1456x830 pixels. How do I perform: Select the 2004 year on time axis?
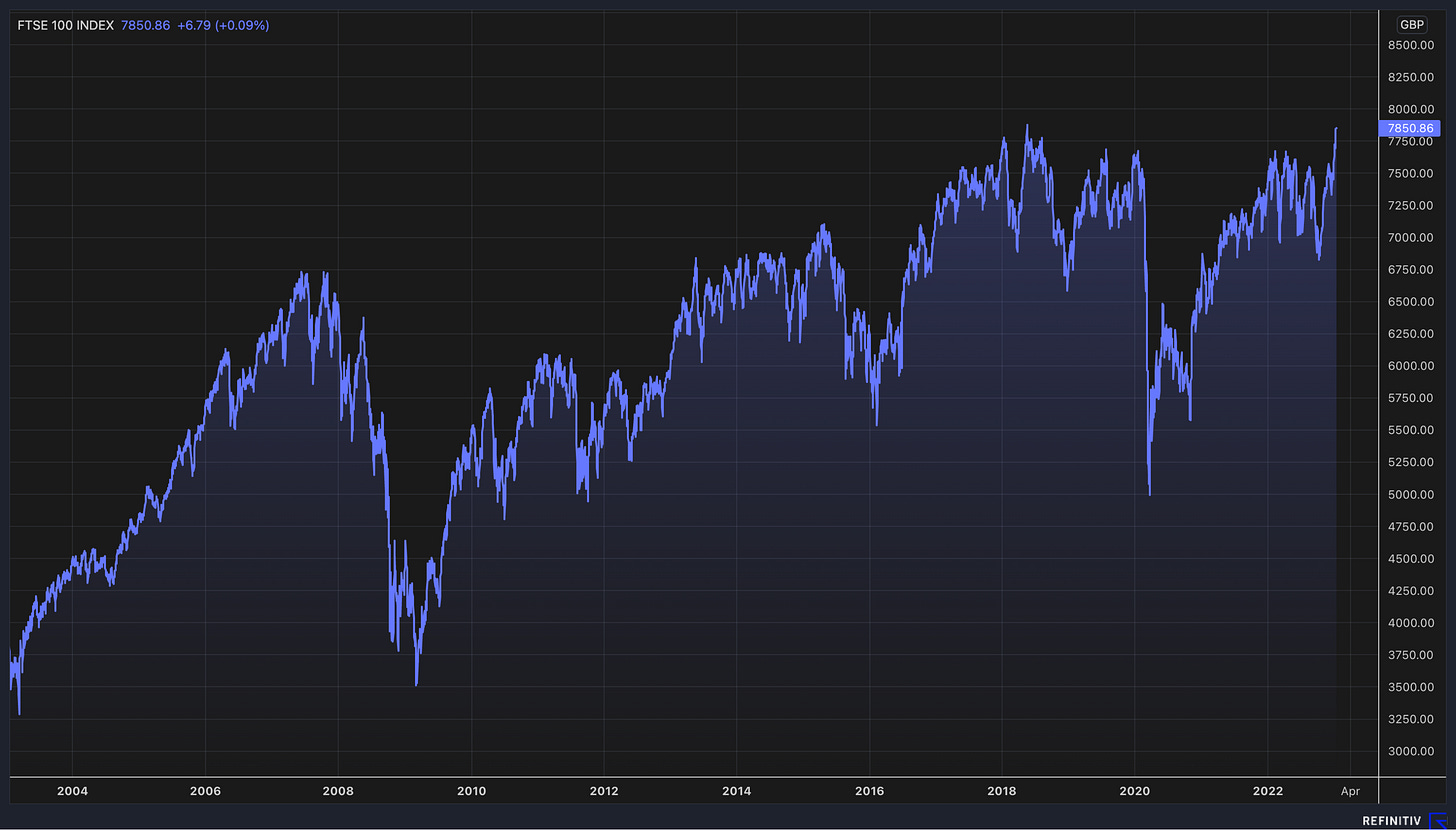tap(72, 791)
